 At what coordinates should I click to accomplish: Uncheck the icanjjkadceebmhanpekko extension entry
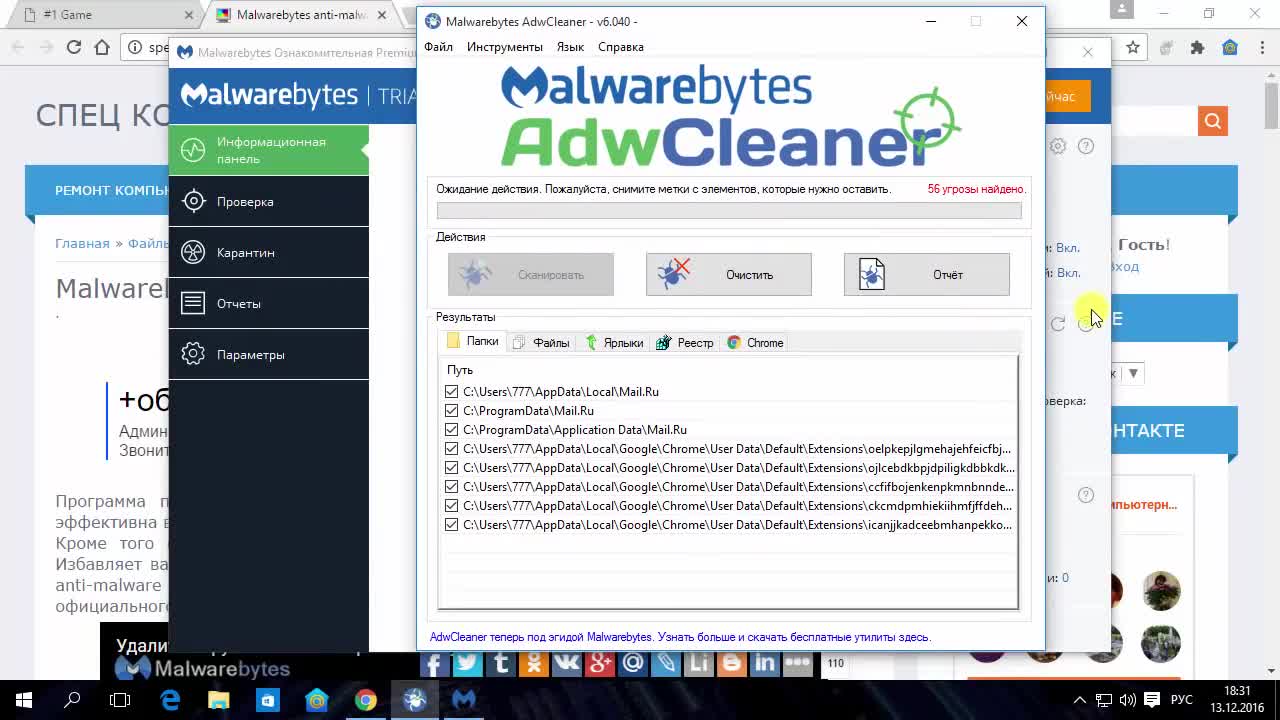click(452, 525)
